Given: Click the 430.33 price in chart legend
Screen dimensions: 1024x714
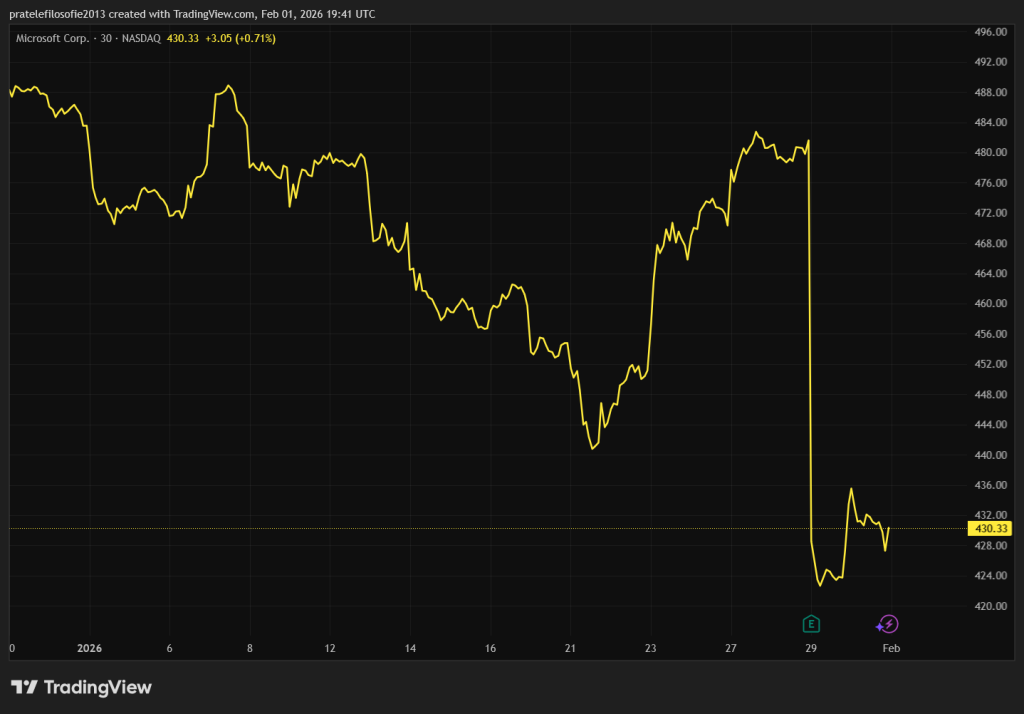Looking at the screenshot, I should coord(183,38).
